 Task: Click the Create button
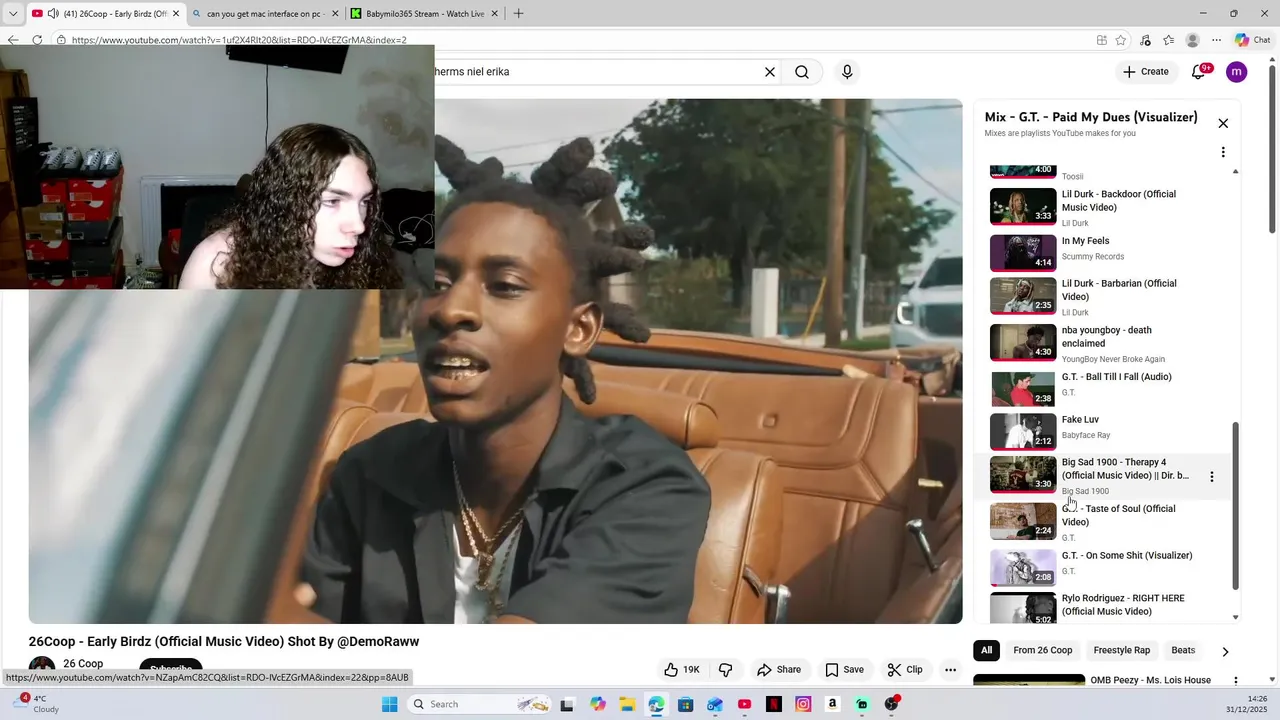tap(1145, 72)
